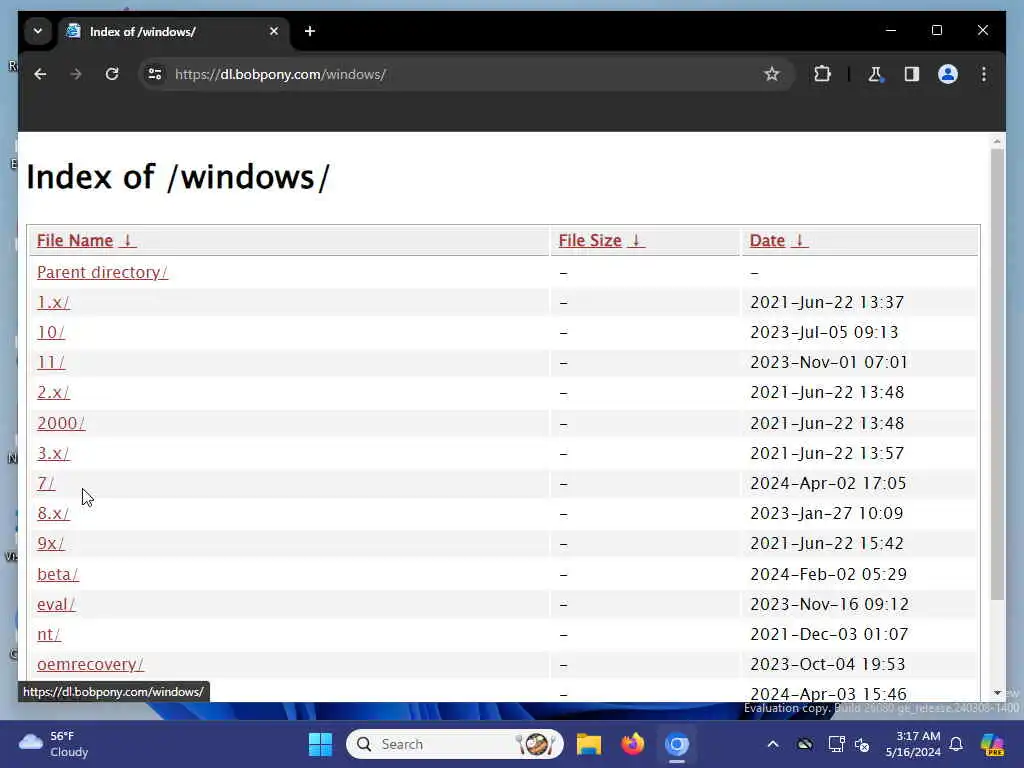Open Chrome Labs flask icon
Screen dimensions: 1024x768
[875, 74]
